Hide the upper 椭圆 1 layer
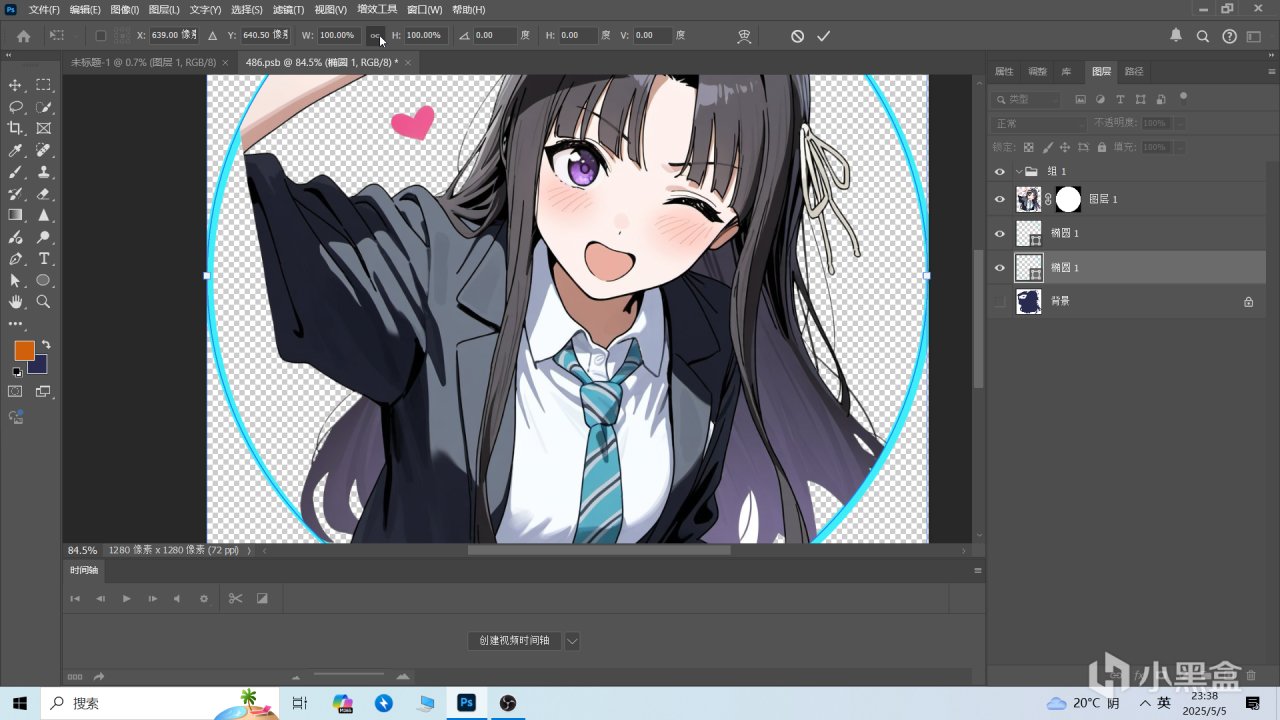1280x720 pixels. pyautogui.click(x=999, y=234)
